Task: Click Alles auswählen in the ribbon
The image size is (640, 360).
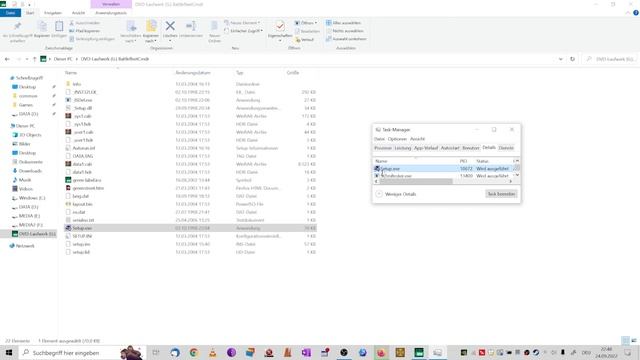Action: pos(344,23)
